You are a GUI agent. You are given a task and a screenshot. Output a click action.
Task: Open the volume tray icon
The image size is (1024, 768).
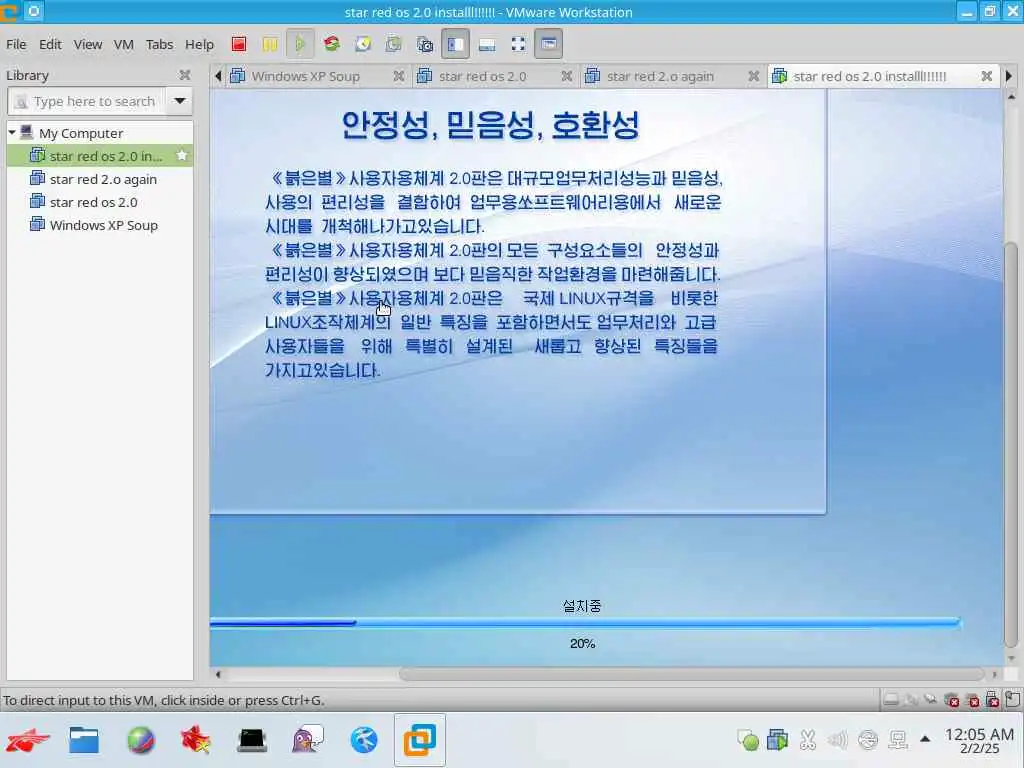point(837,740)
